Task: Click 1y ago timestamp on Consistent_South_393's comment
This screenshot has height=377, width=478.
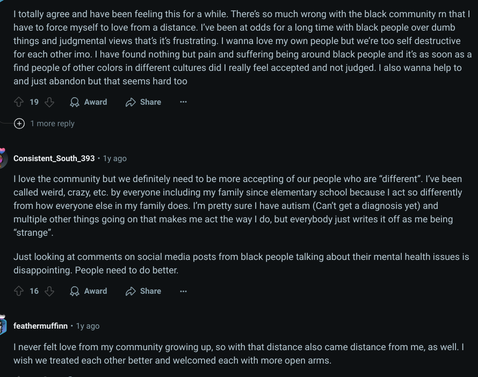Action: [x=115, y=159]
